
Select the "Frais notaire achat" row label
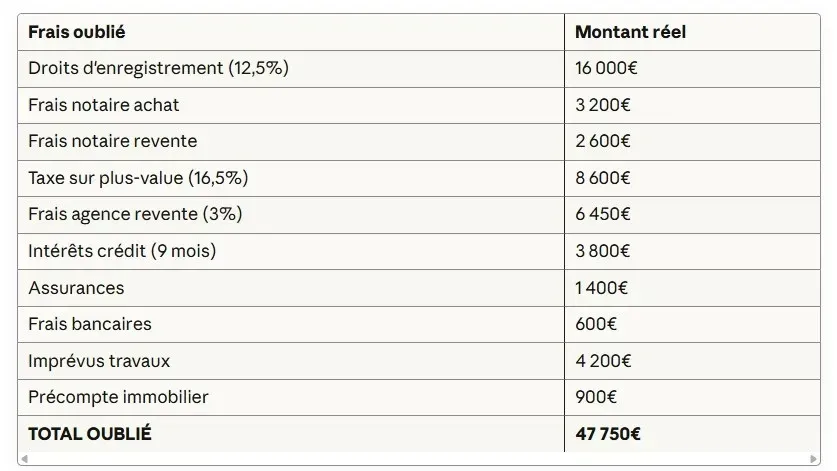click(104, 105)
